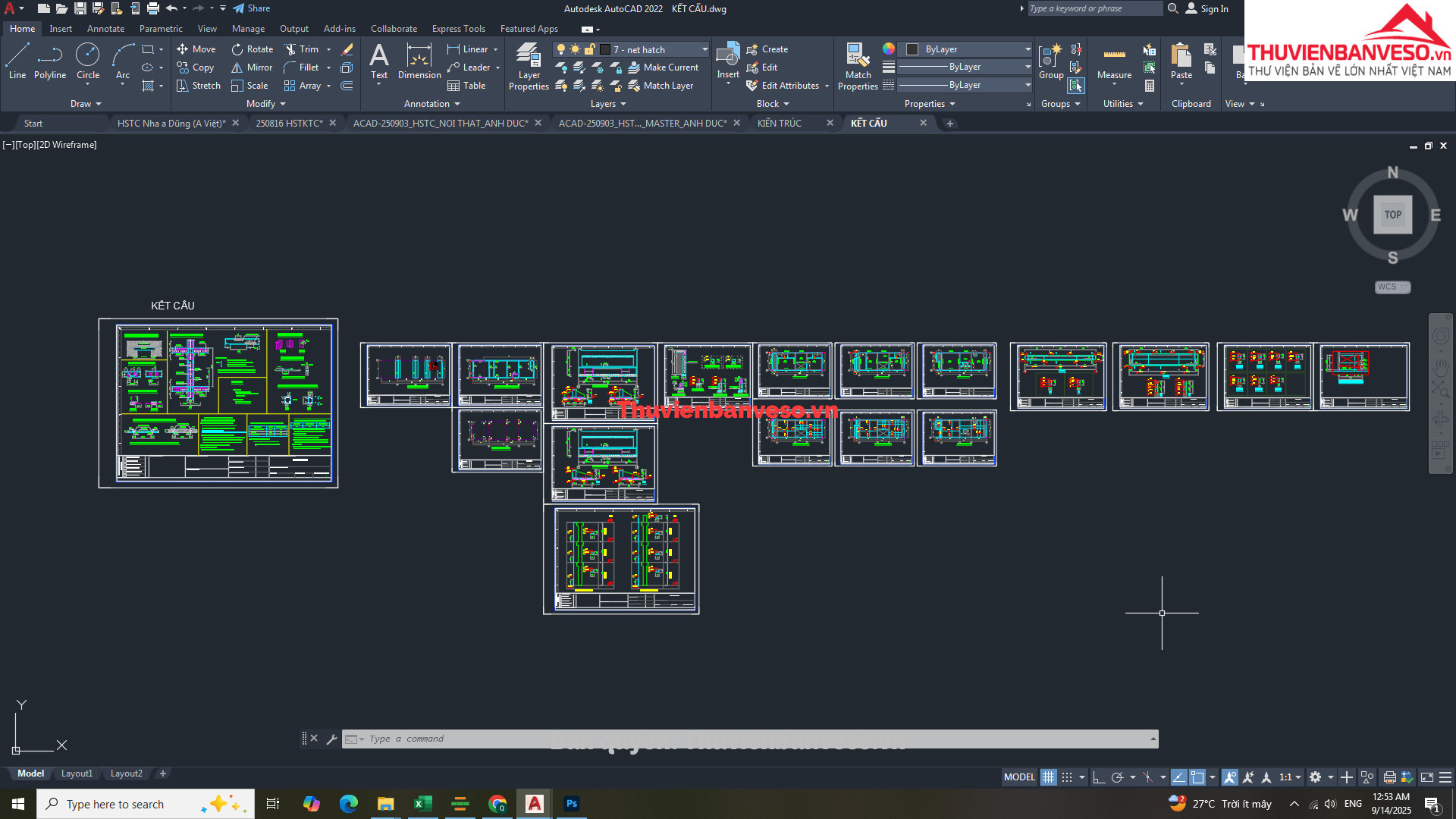Select the Circle tool
Image resolution: width=1456 pixels, height=819 pixels.
(x=87, y=61)
